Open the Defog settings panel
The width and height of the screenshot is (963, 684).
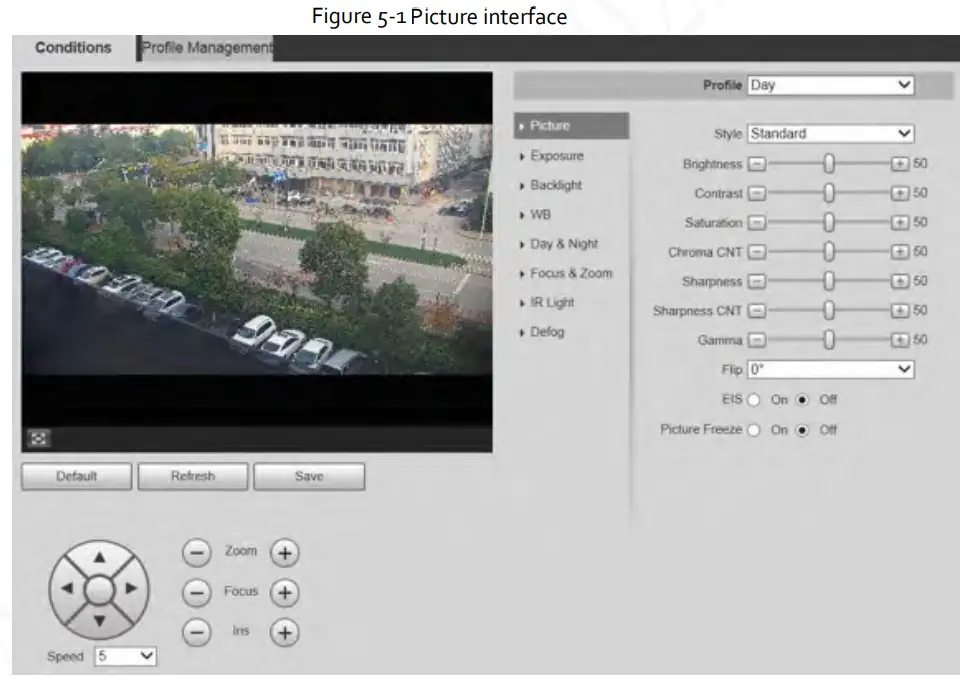click(546, 331)
